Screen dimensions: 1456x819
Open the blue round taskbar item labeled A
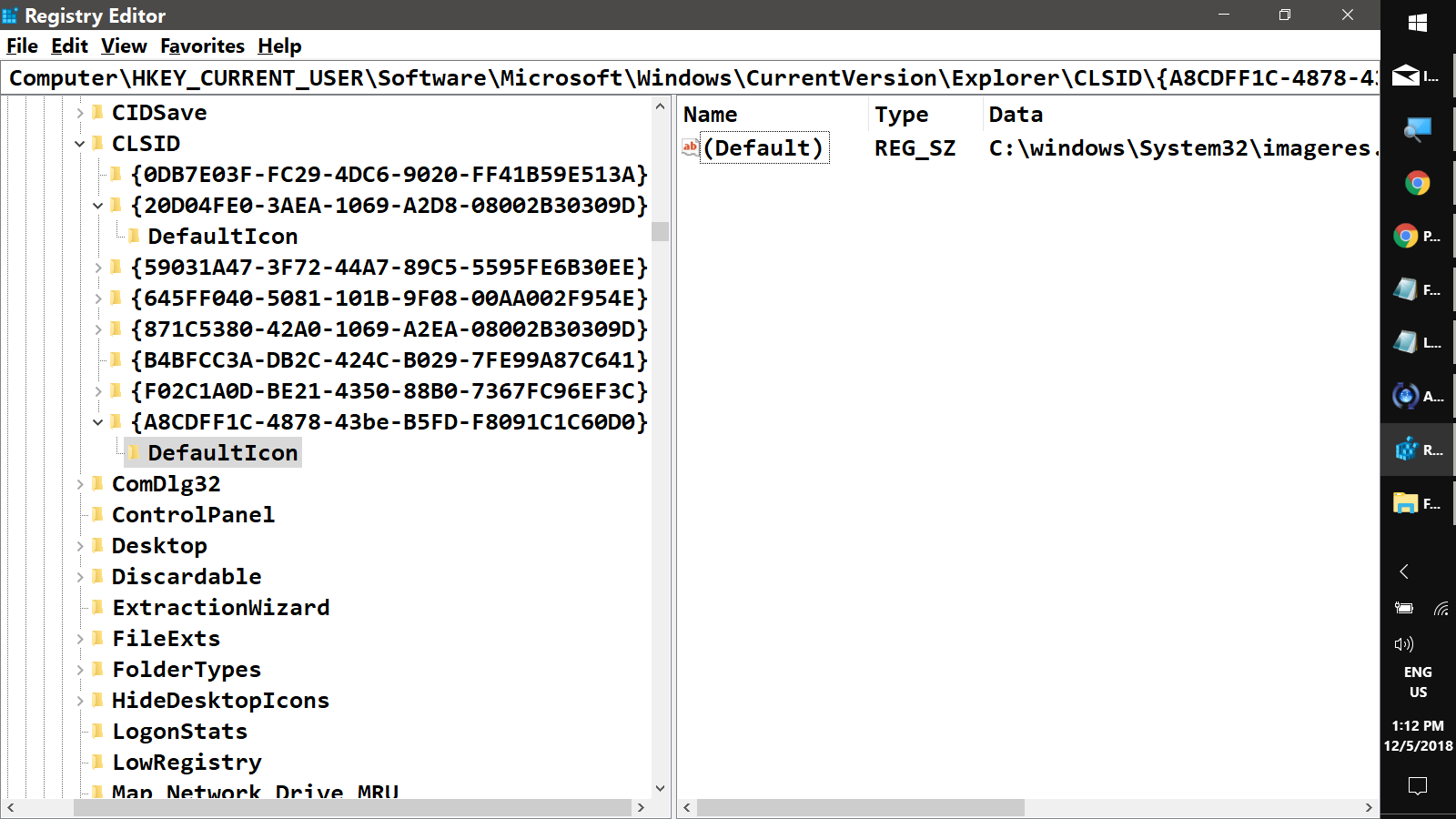coord(1418,396)
